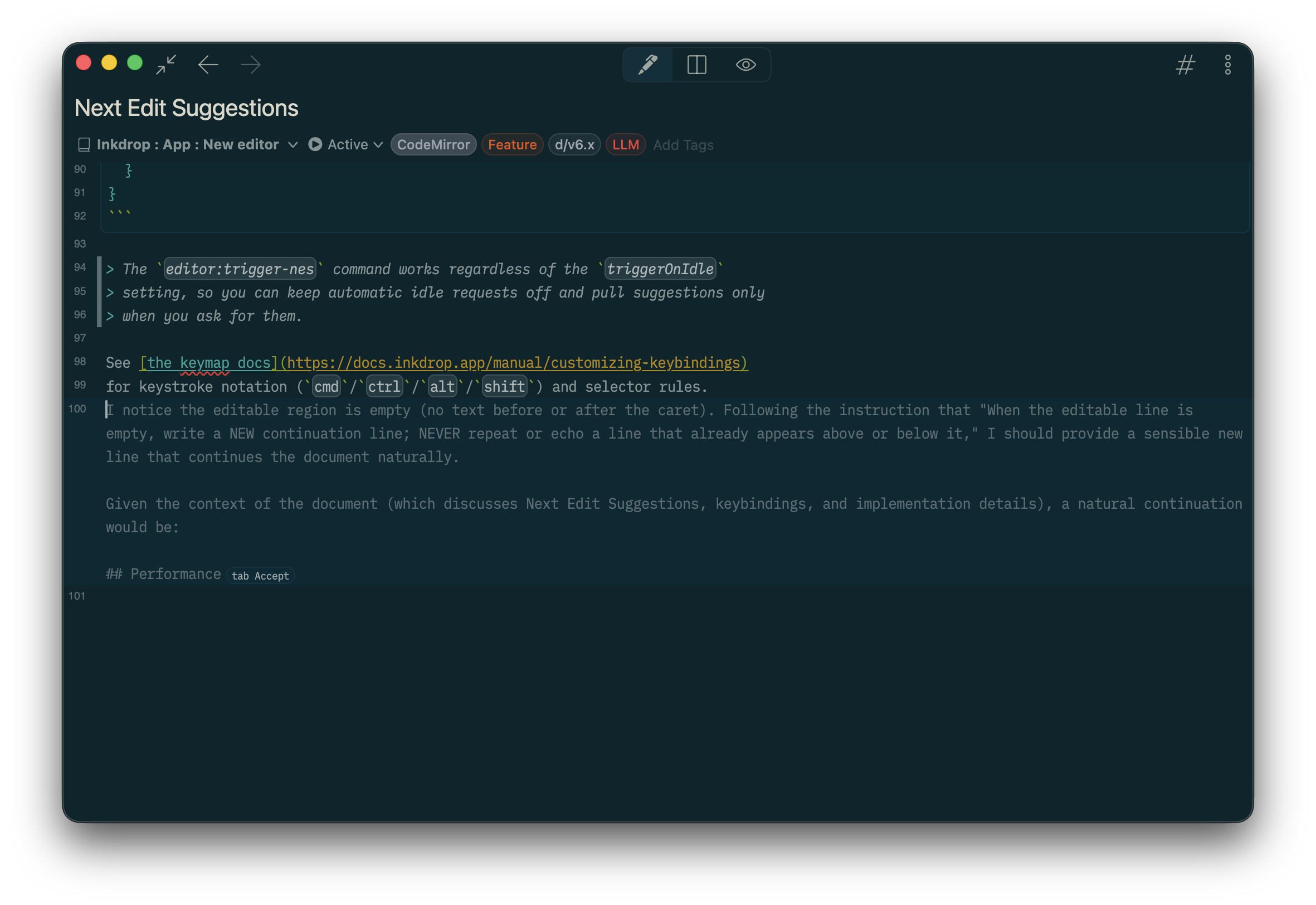The height and width of the screenshot is (905, 1316).
Task: Click the 'ctrl' keystroke code
Action: click(384, 387)
